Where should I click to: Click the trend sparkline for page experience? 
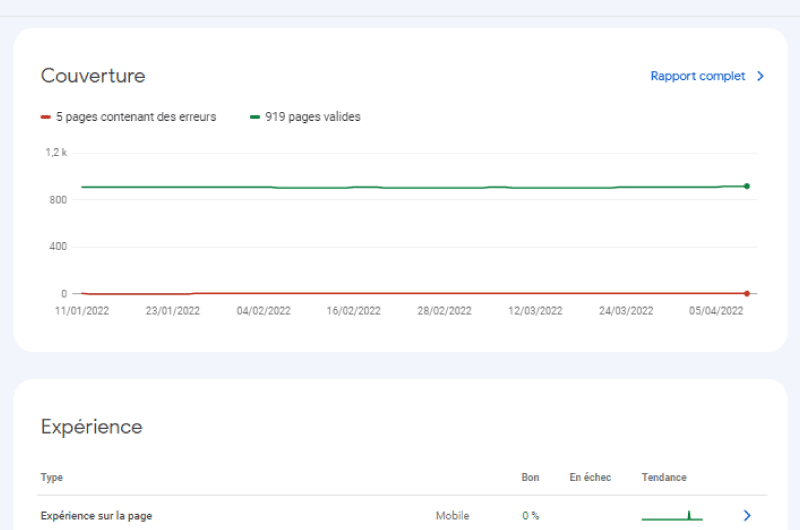(672, 515)
